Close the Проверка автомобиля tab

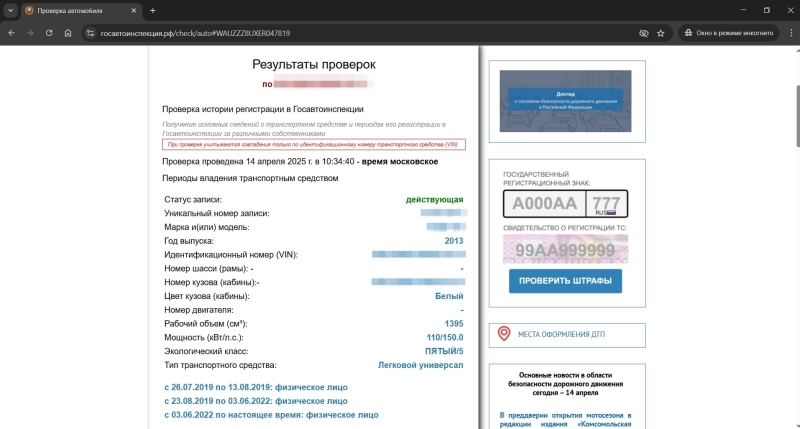tap(135, 10)
